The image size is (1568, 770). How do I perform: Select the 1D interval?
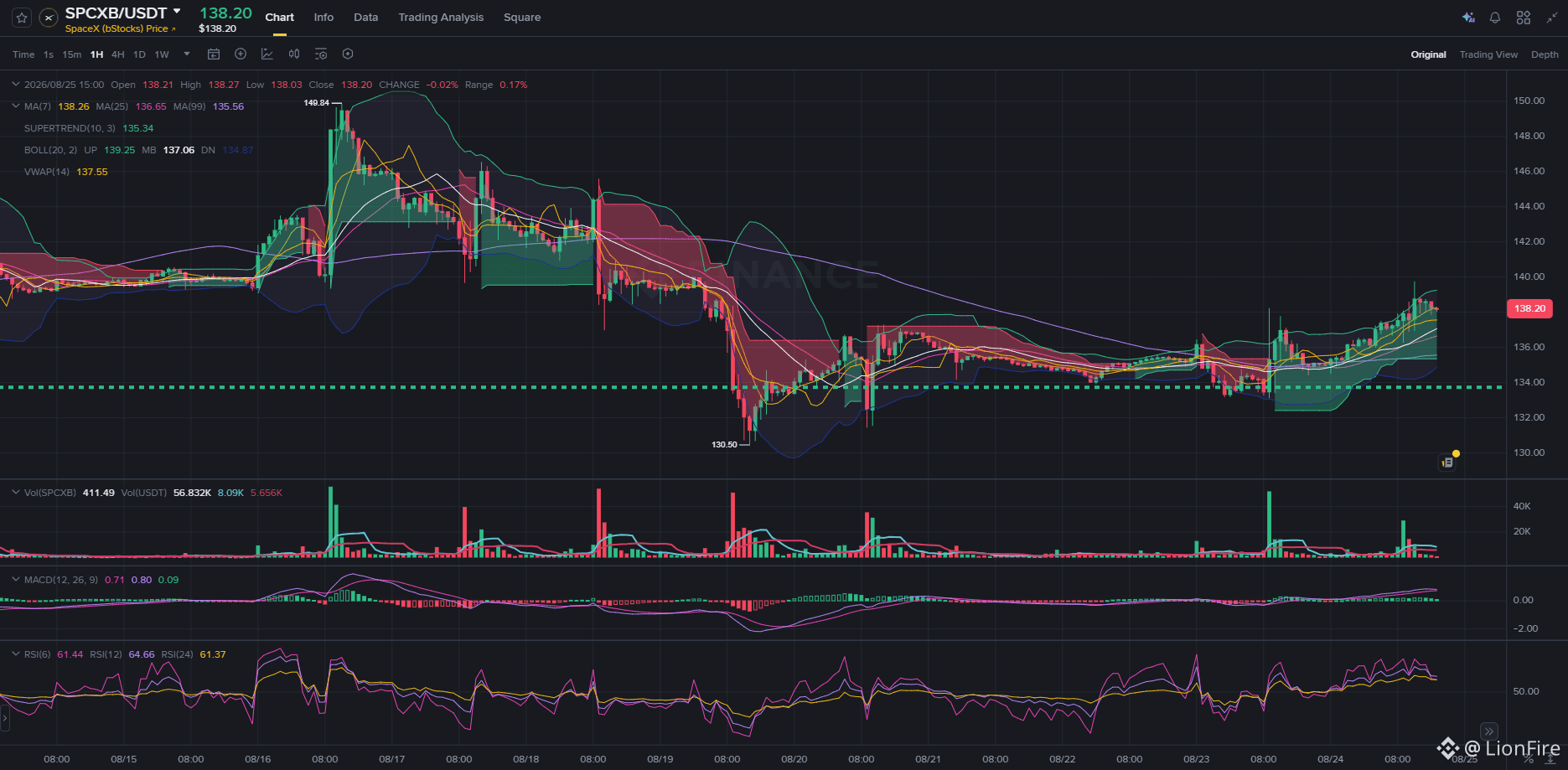pos(139,54)
